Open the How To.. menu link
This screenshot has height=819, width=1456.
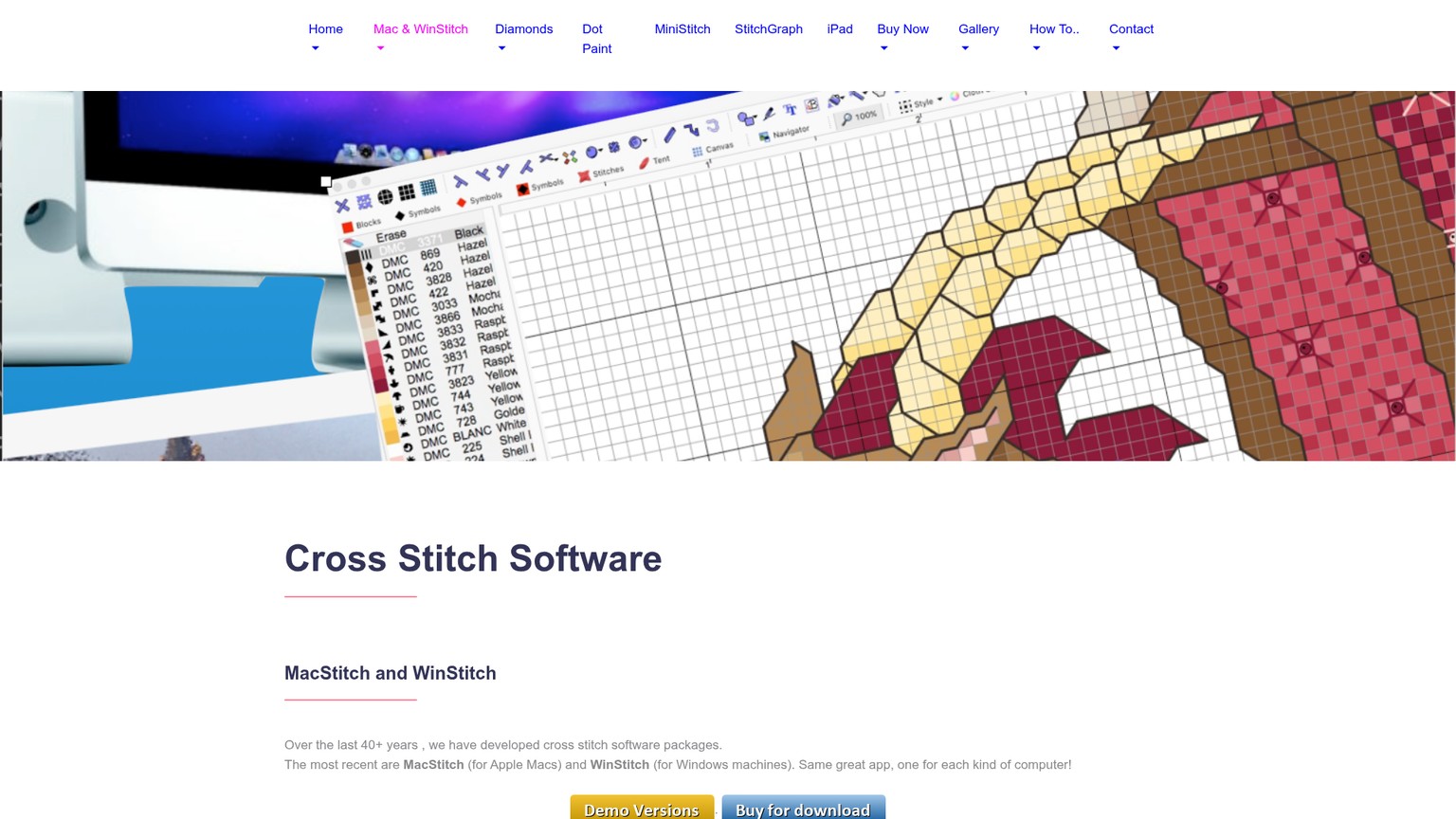[1054, 29]
